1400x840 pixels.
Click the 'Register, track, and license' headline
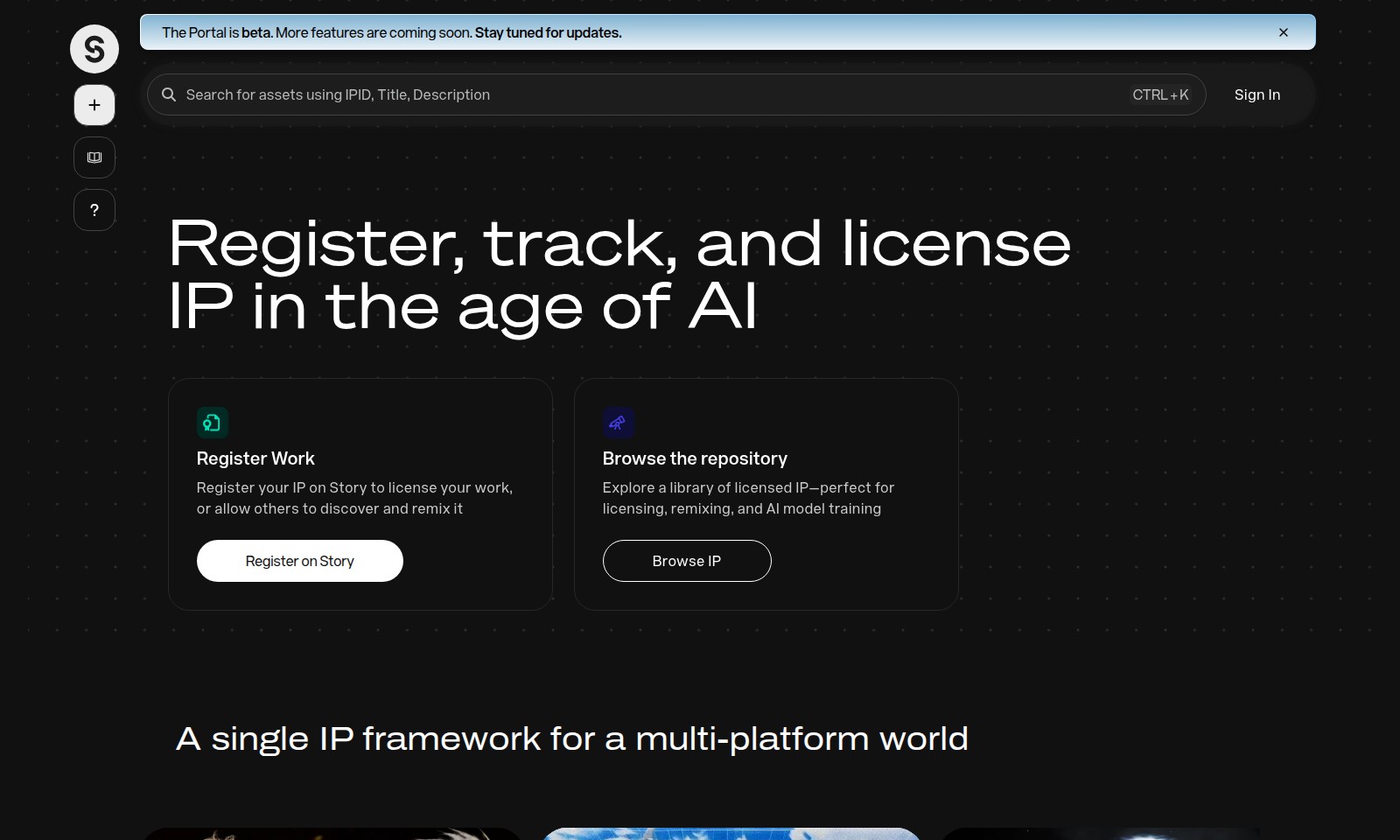[619, 275]
